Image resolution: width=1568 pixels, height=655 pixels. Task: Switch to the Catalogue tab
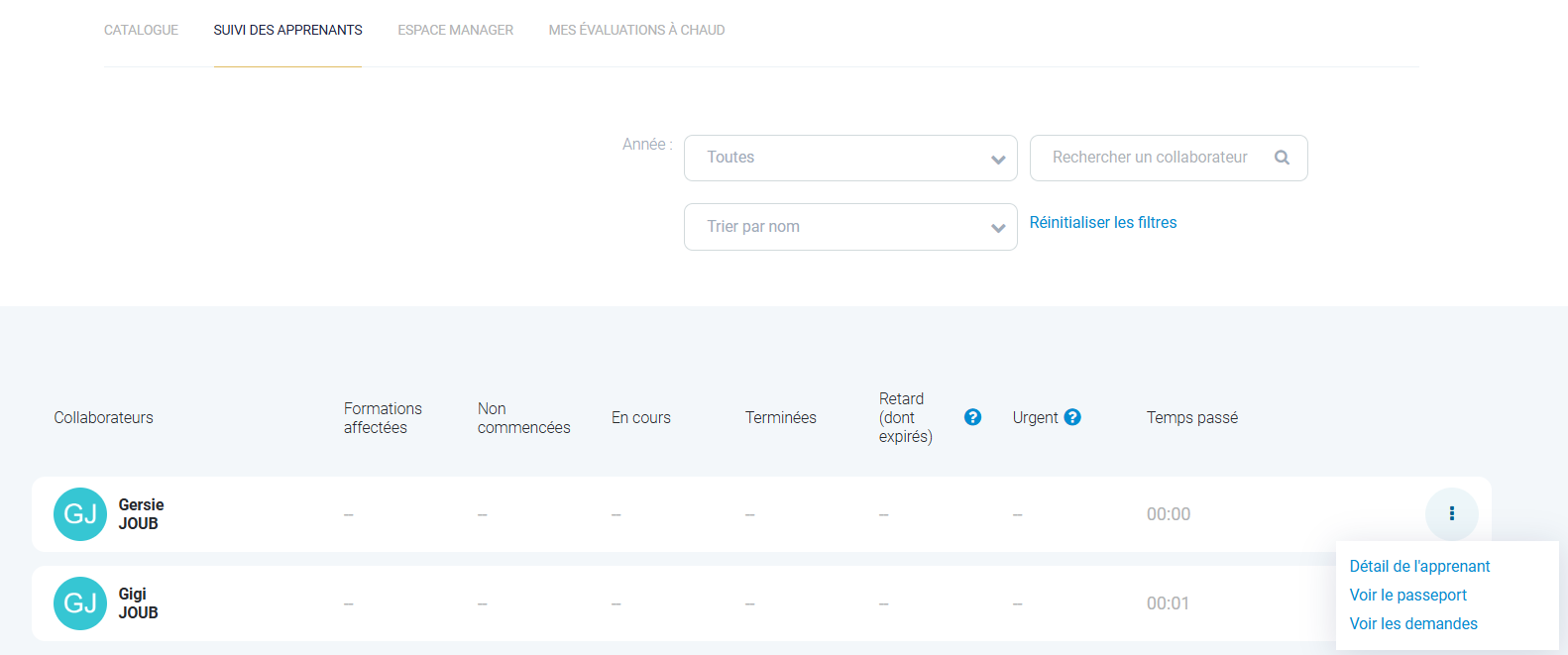click(141, 30)
